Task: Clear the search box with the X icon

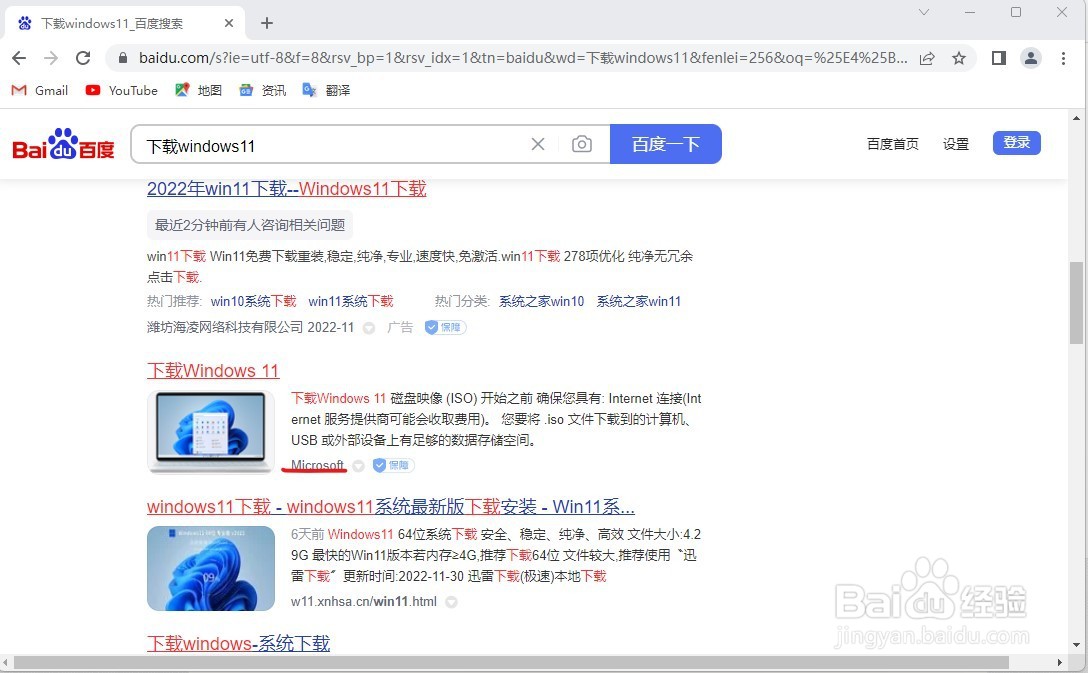Action: (x=538, y=144)
